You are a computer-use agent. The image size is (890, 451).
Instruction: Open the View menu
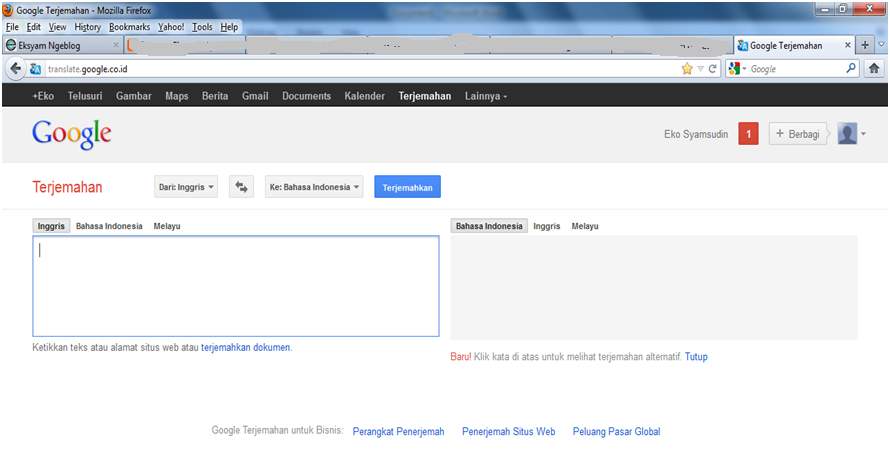(57, 27)
